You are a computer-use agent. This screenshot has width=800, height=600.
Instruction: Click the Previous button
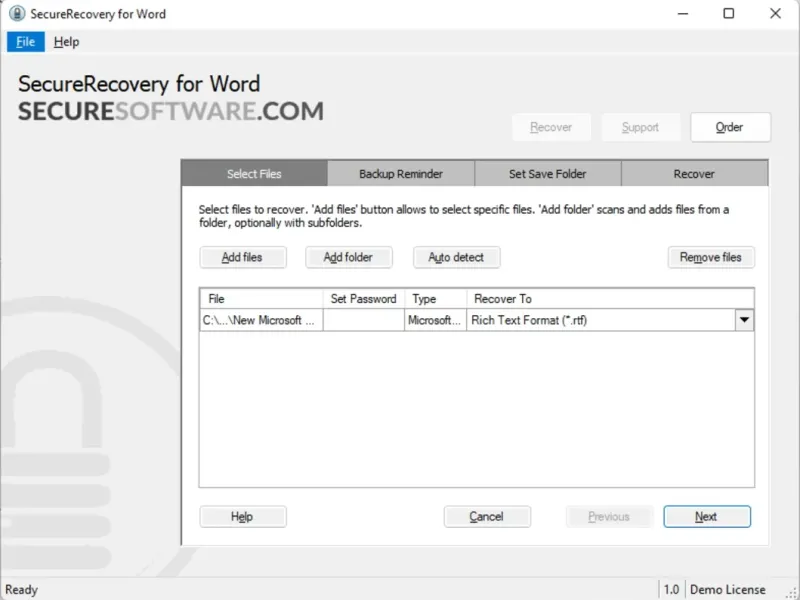pyautogui.click(x=609, y=516)
